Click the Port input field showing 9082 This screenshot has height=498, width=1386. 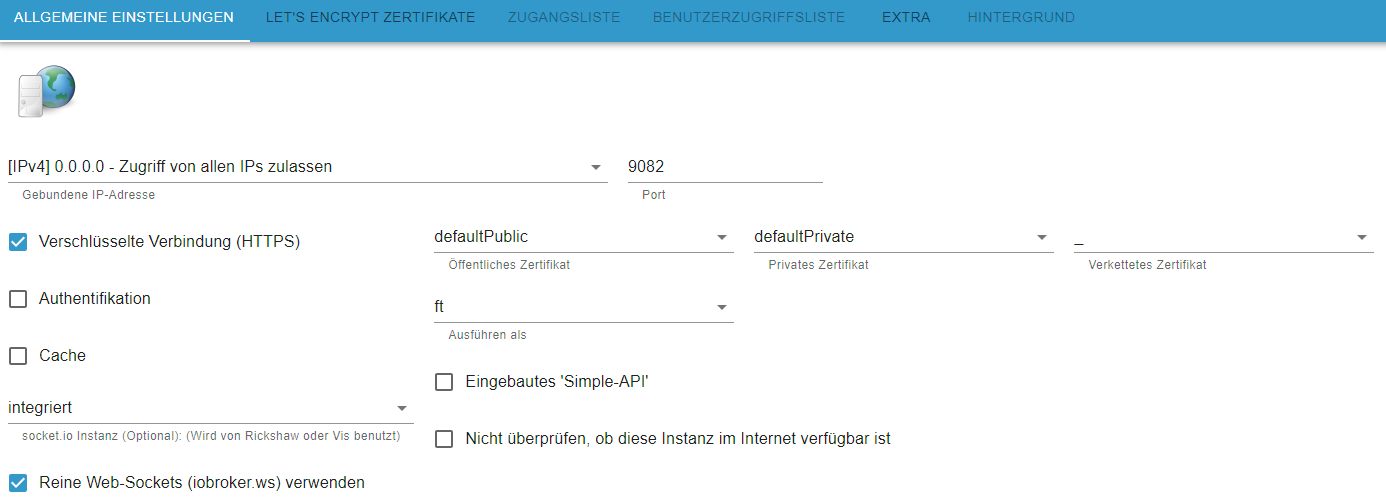click(724, 167)
